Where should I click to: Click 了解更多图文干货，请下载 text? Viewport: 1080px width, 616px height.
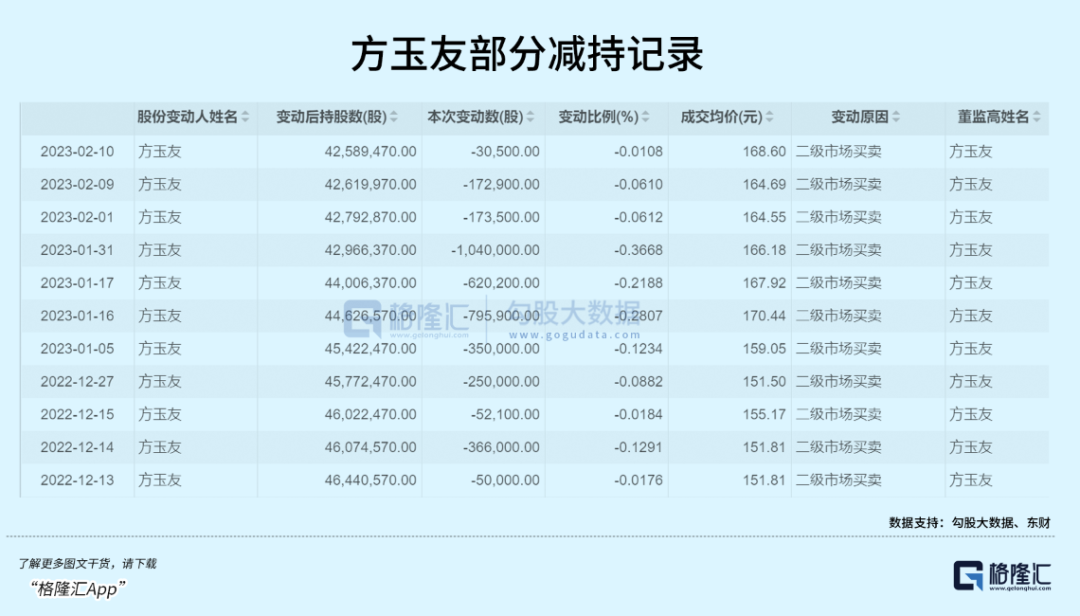pos(87,564)
